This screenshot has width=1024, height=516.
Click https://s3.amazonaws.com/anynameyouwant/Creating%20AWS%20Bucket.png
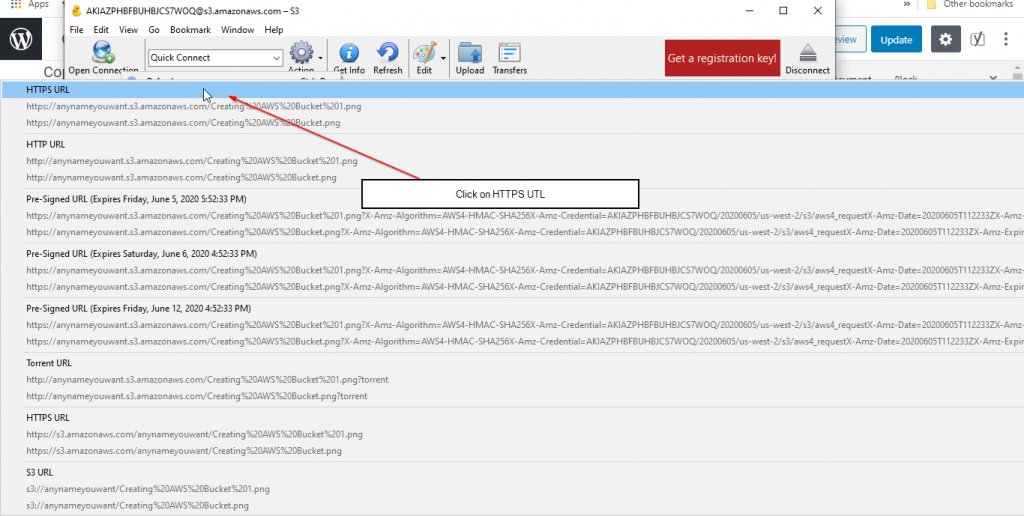(184, 450)
